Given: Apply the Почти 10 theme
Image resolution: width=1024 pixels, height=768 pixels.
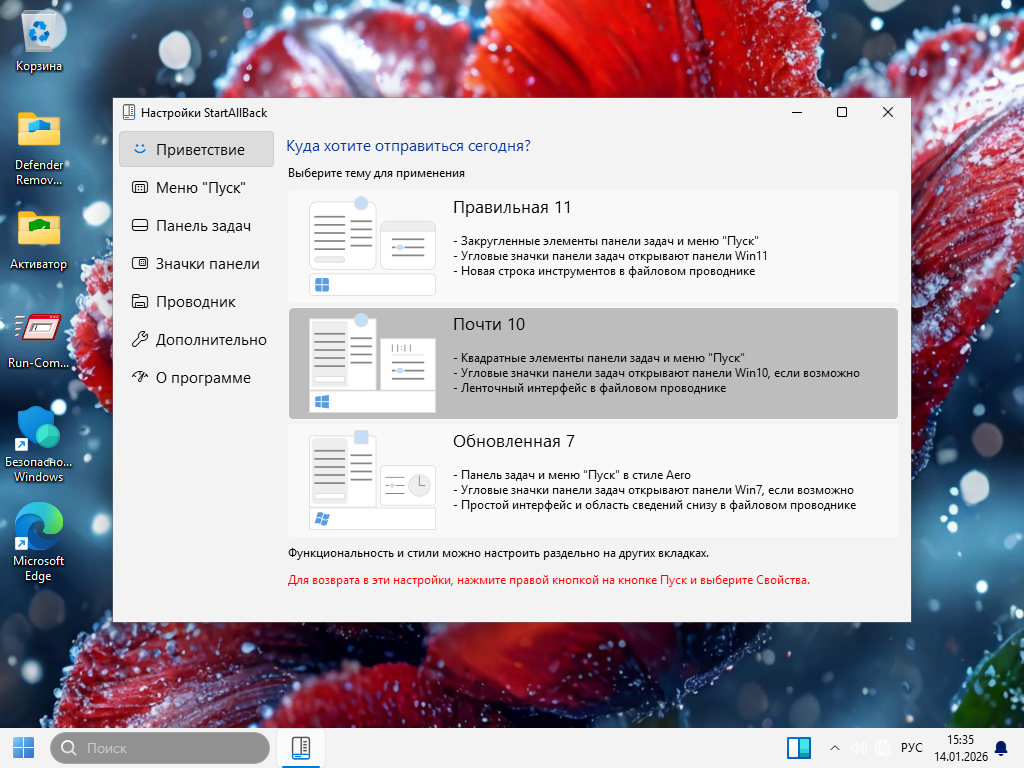Looking at the screenshot, I should 593,363.
